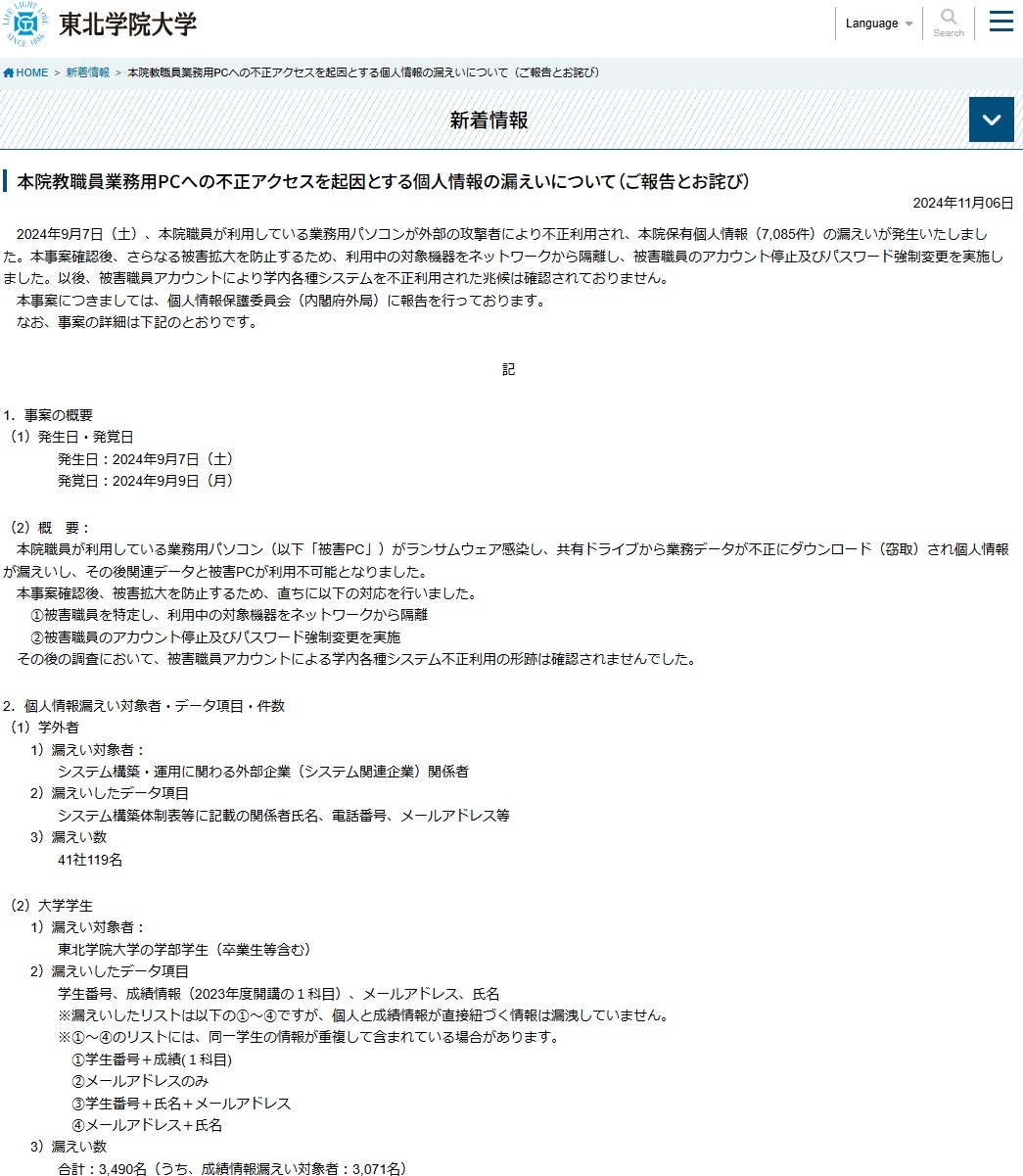This screenshot has height=1176, width=1023.
Task: Click line 発覚日：2024年9月9日（月）
Action: [x=146, y=481]
